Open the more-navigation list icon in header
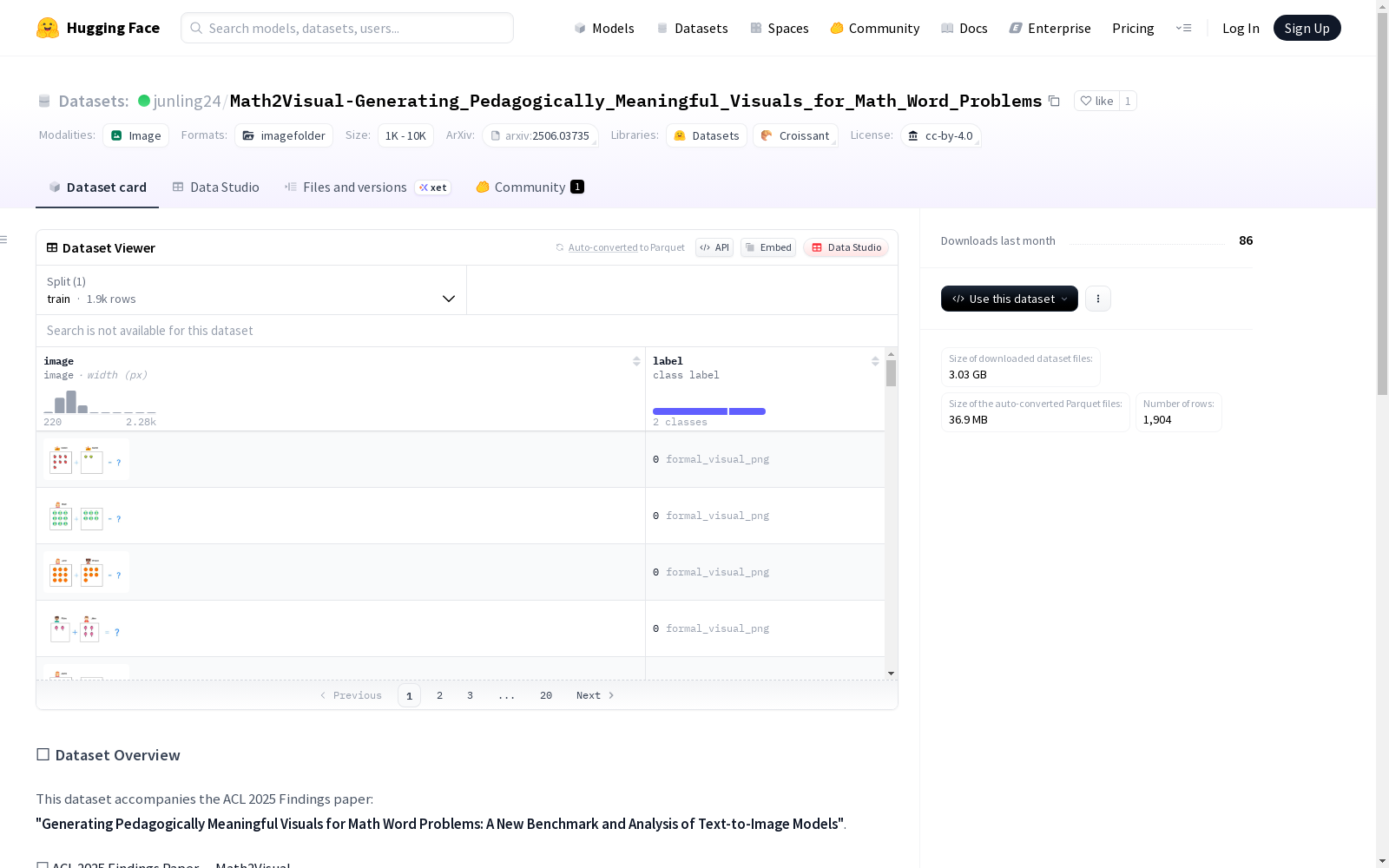The width and height of the screenshot is (1389, 868). (x=1183, y=28)
